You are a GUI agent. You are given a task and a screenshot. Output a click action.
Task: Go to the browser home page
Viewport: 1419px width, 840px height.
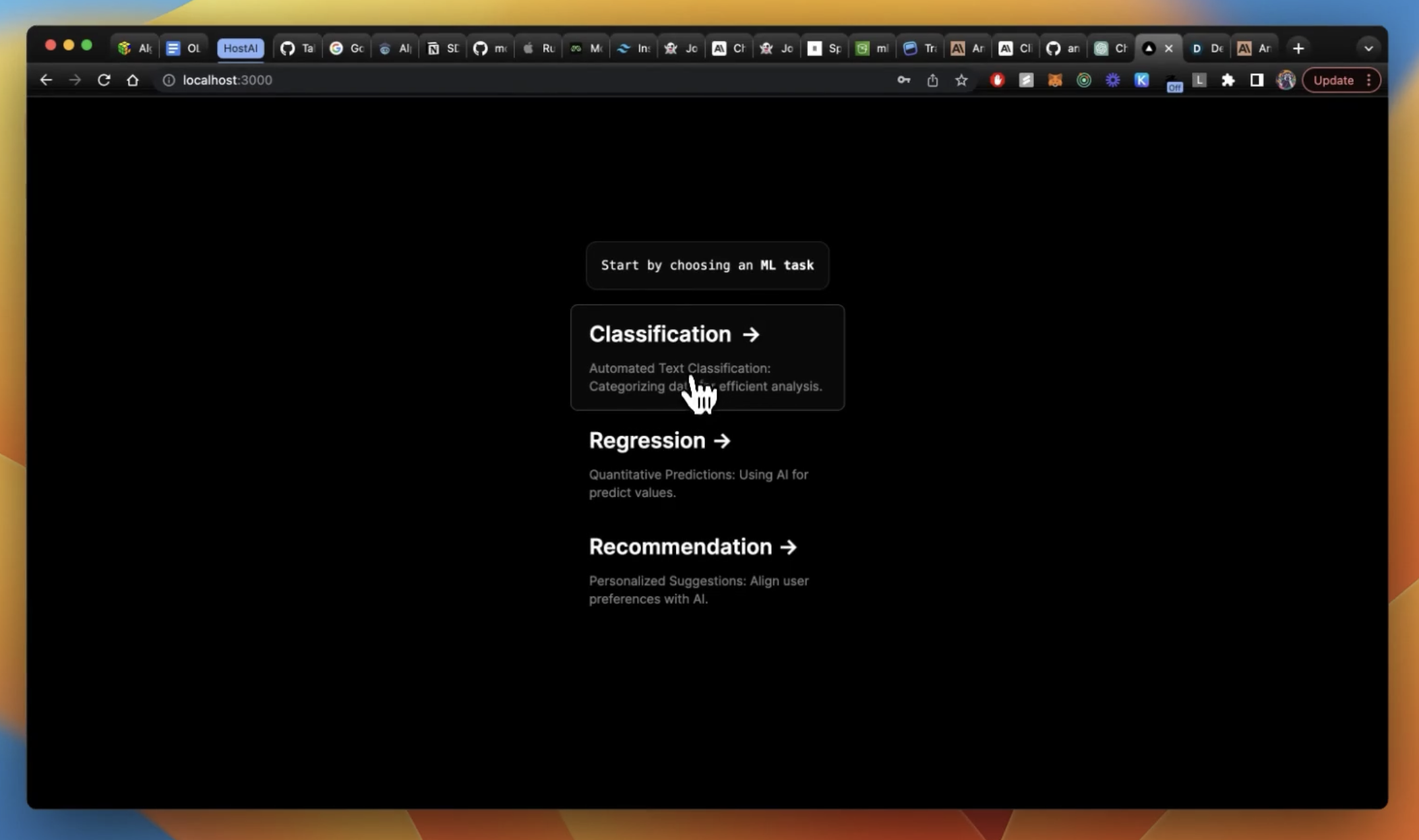133,80
